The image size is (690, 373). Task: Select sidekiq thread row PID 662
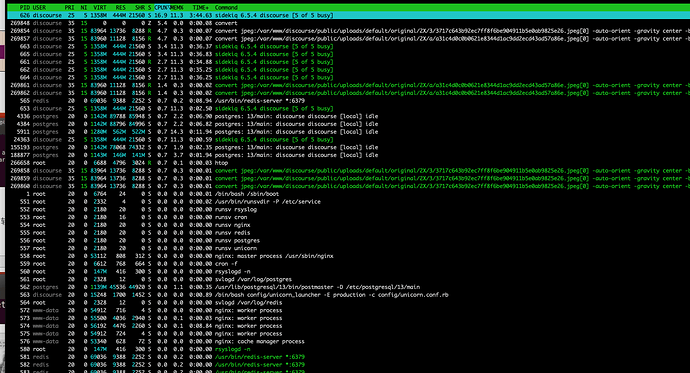pos(349,70)
